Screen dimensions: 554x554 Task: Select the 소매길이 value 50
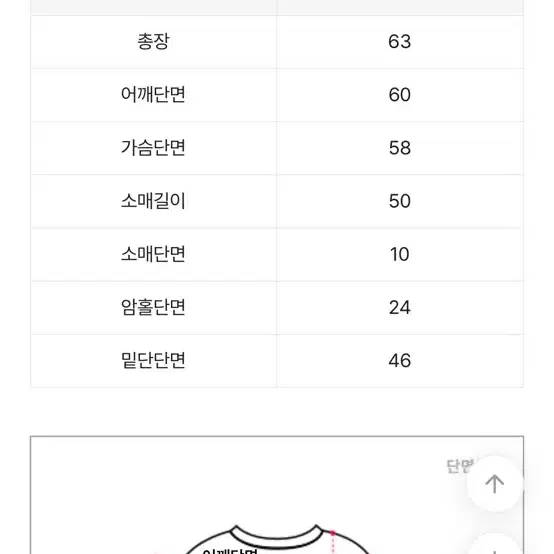click(400, 201)
